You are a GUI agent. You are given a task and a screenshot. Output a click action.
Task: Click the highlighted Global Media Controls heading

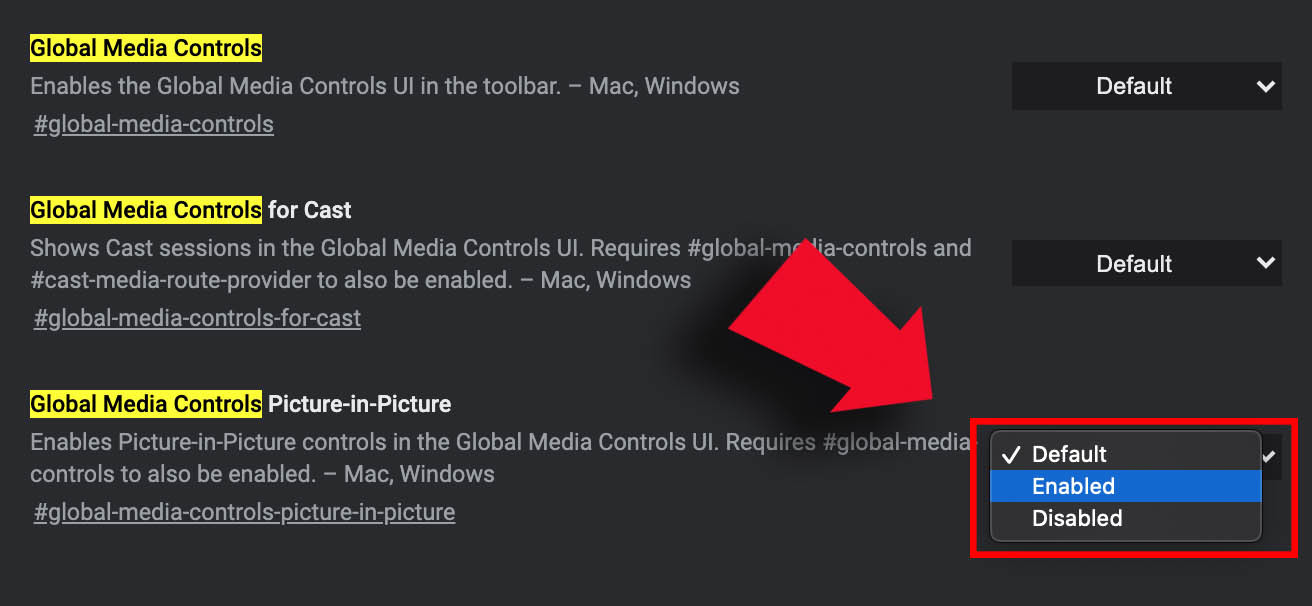pyautogui.click(x=146, y=47)
